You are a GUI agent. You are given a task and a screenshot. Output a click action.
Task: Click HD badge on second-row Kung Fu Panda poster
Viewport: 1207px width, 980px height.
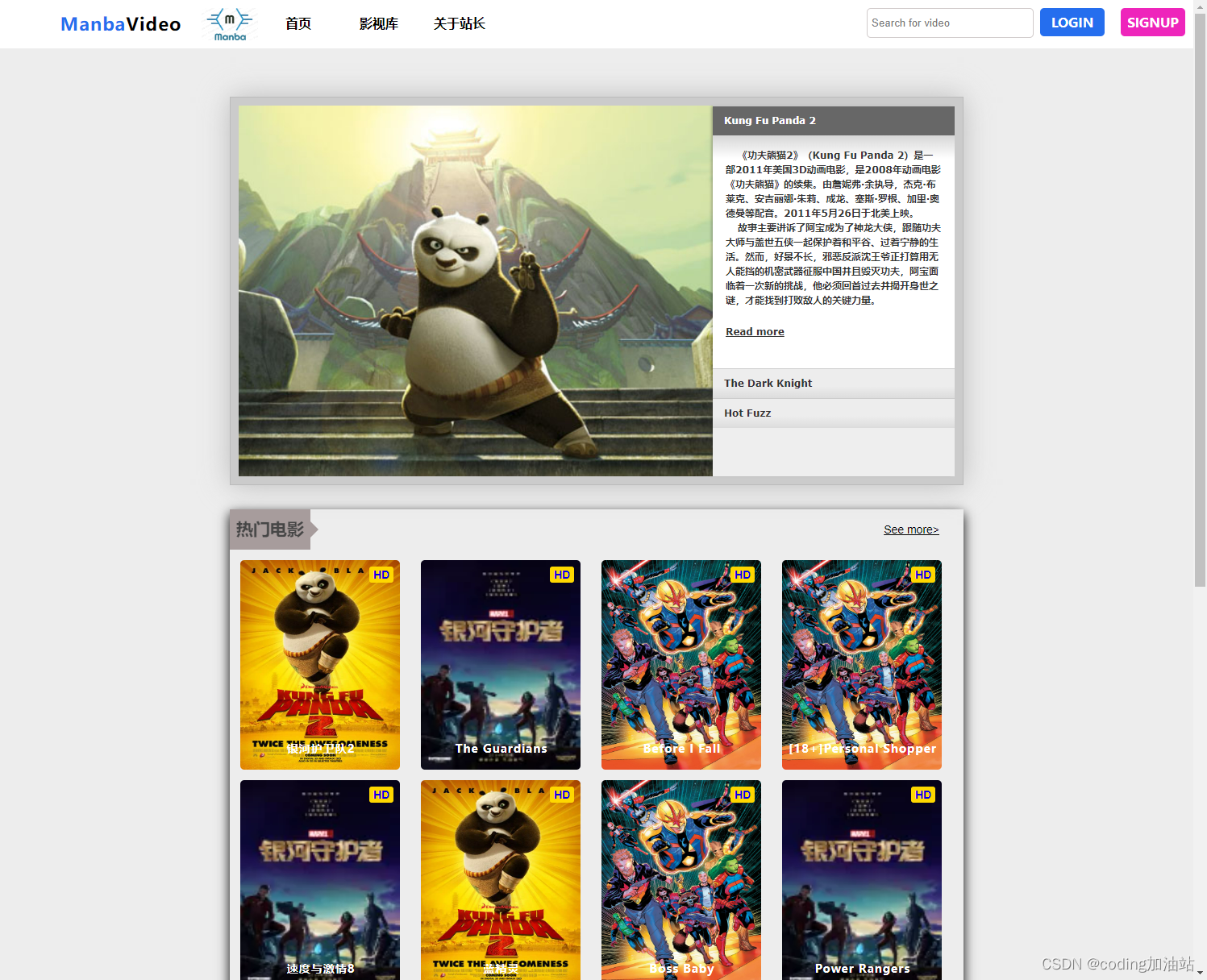562,795
